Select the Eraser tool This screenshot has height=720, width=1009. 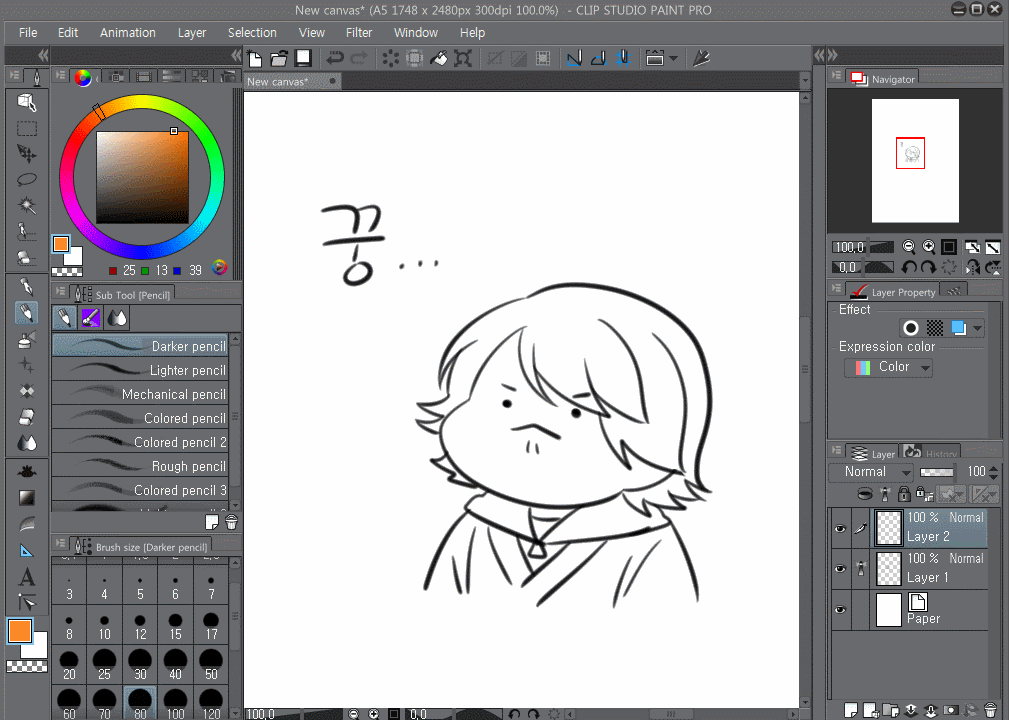27,417
